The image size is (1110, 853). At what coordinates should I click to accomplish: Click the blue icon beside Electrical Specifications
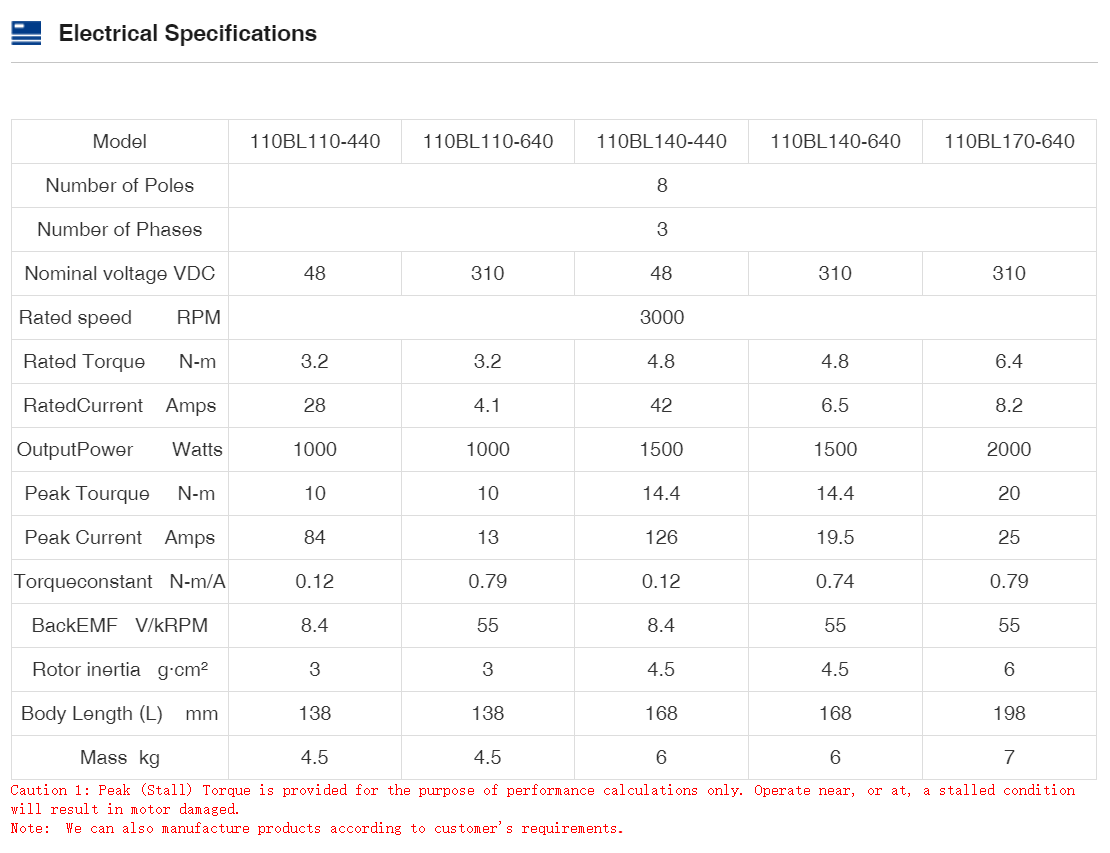(26, 33)
